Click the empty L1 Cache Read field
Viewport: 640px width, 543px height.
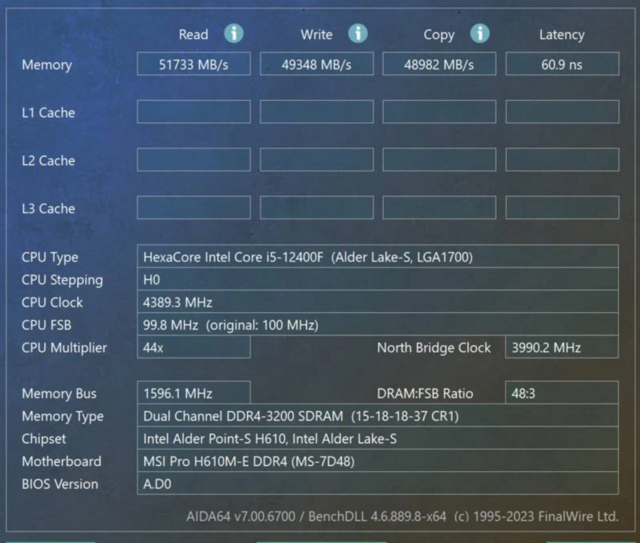click(193, 112)
